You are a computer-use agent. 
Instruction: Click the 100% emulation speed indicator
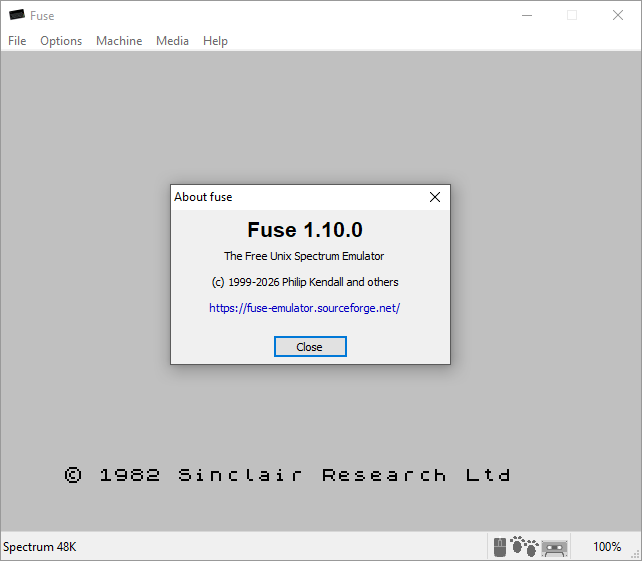point(607,547)
